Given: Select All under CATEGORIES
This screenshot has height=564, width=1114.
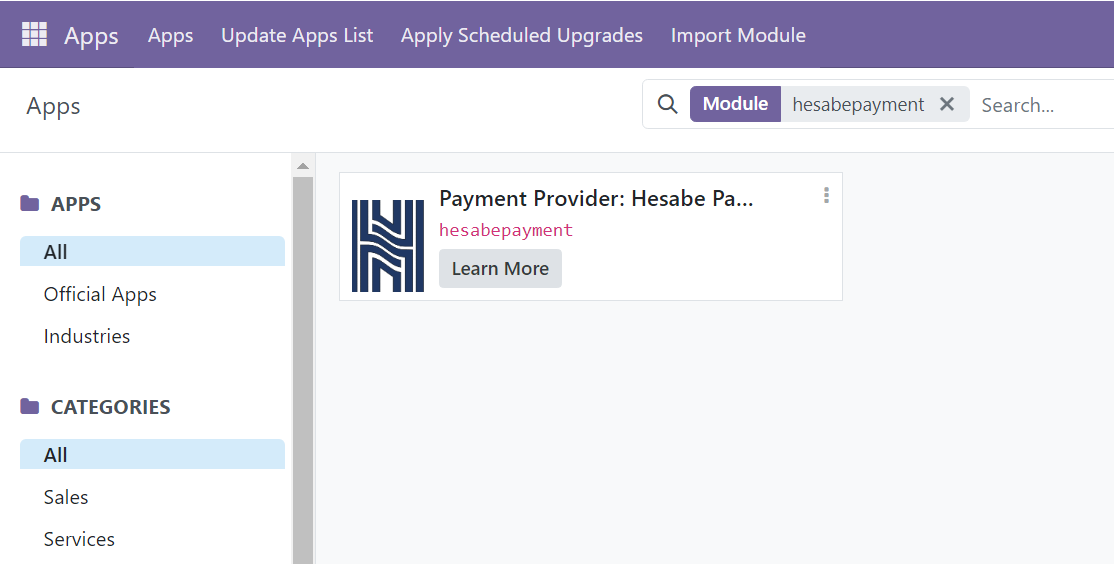Looking at the screenshot, I should [56, 455].
